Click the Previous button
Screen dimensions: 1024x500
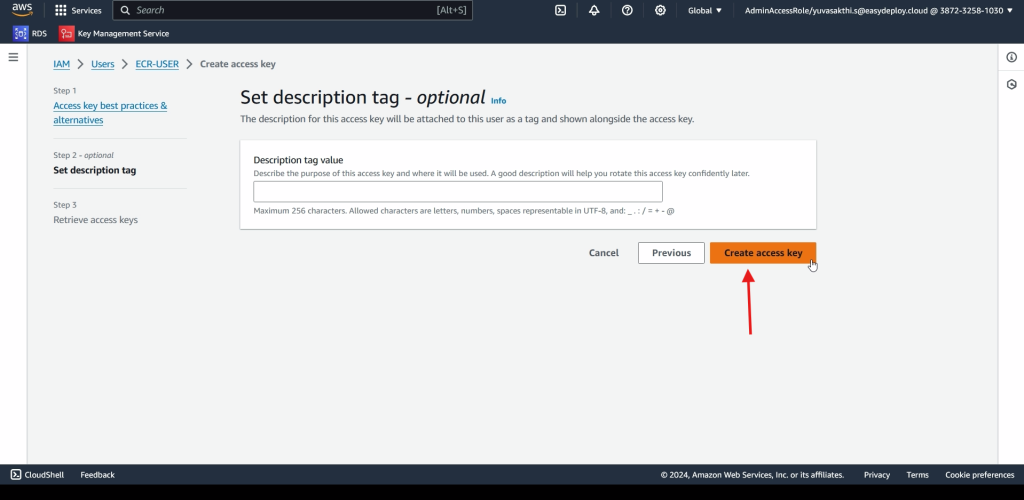coord(671,253)
